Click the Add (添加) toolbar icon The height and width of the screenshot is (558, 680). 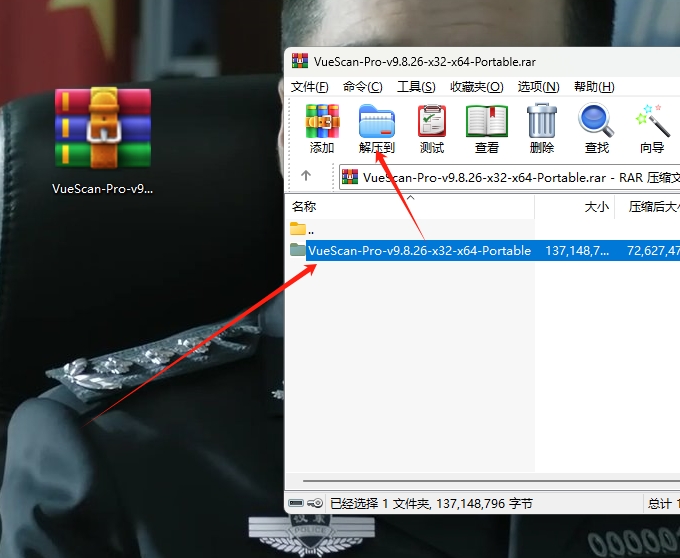(x=322, y=121)
